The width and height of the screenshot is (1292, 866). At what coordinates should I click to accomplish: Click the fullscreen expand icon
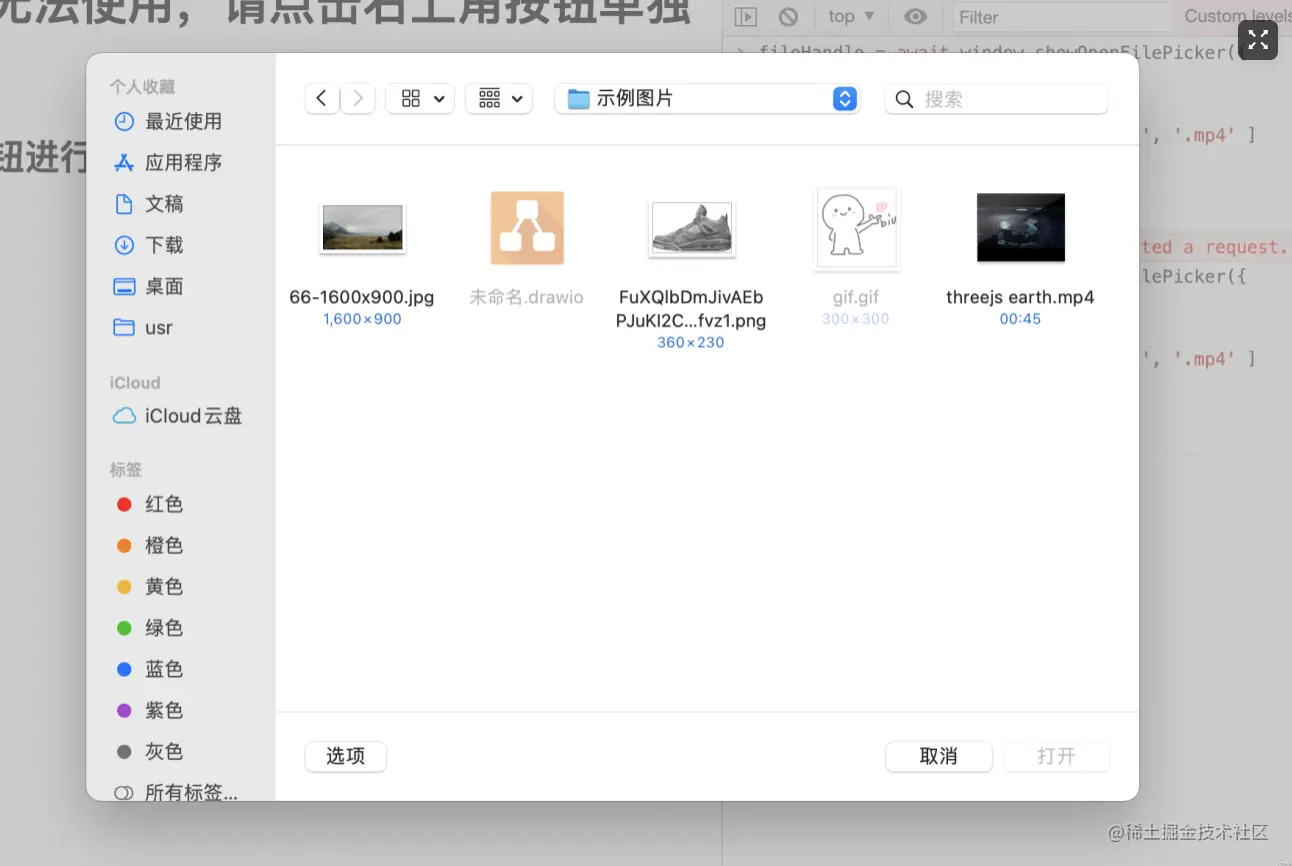click(1257, 40)
